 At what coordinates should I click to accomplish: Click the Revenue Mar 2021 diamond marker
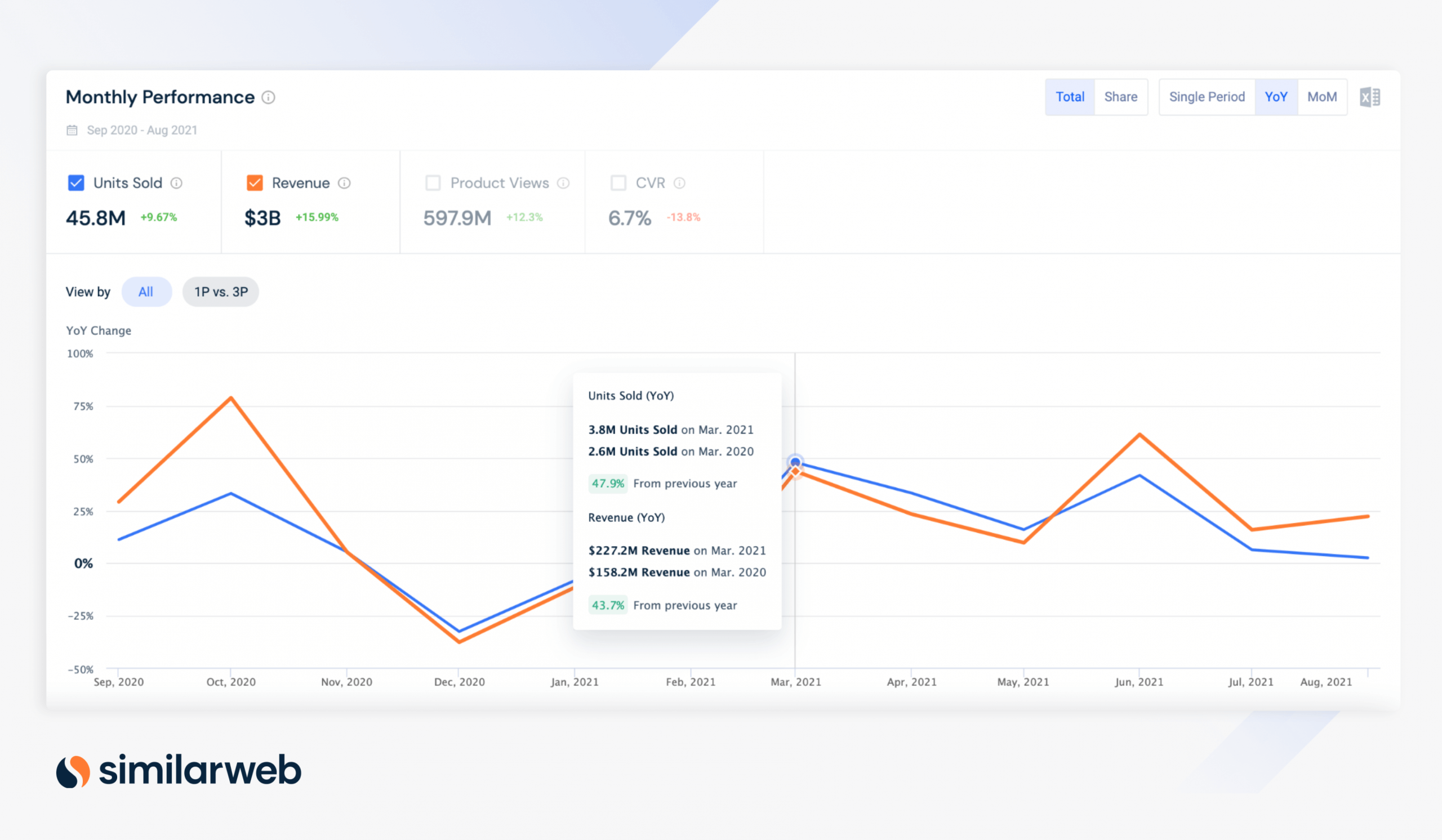795,472
